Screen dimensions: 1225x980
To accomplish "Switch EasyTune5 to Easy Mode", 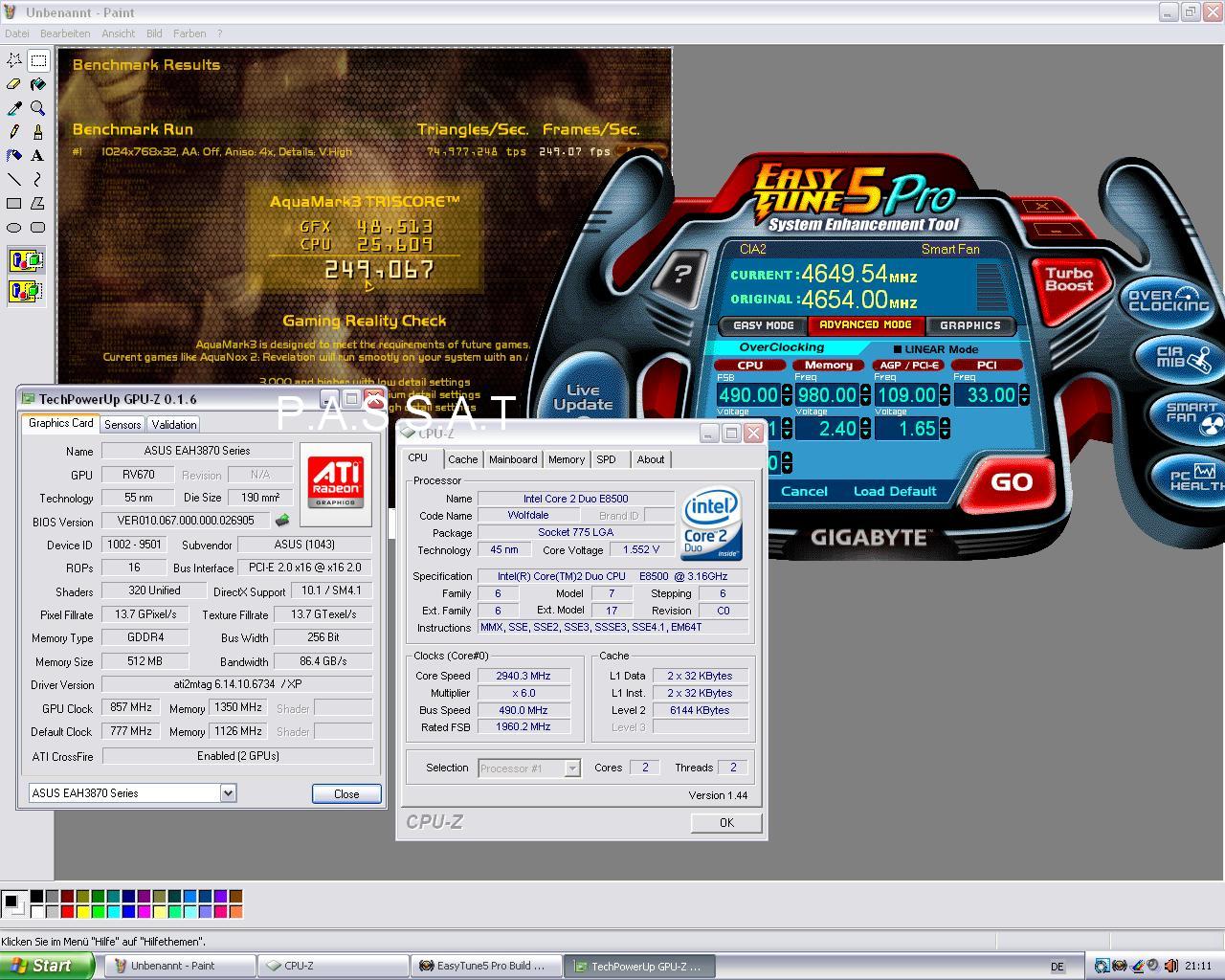I will (x=763, y=325).
